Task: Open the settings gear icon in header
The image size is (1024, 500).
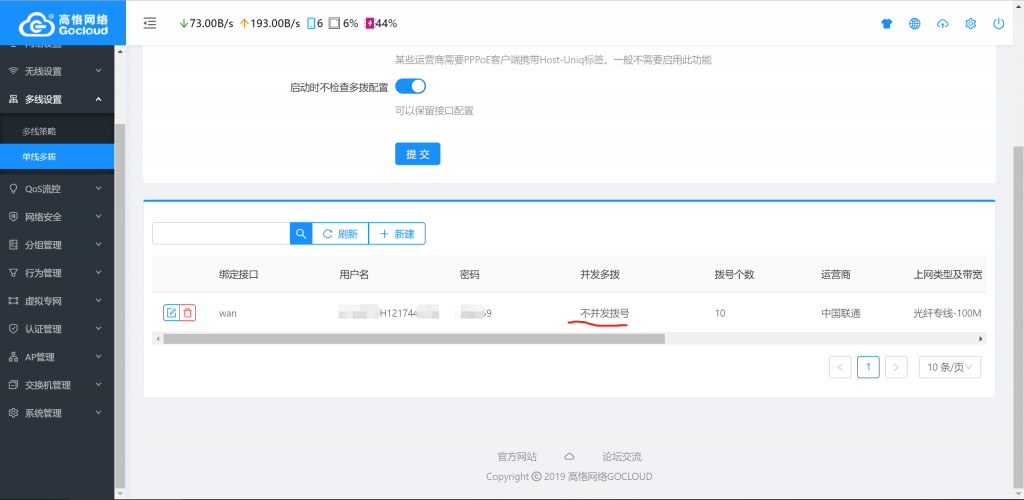Action: tap(970, 24)
